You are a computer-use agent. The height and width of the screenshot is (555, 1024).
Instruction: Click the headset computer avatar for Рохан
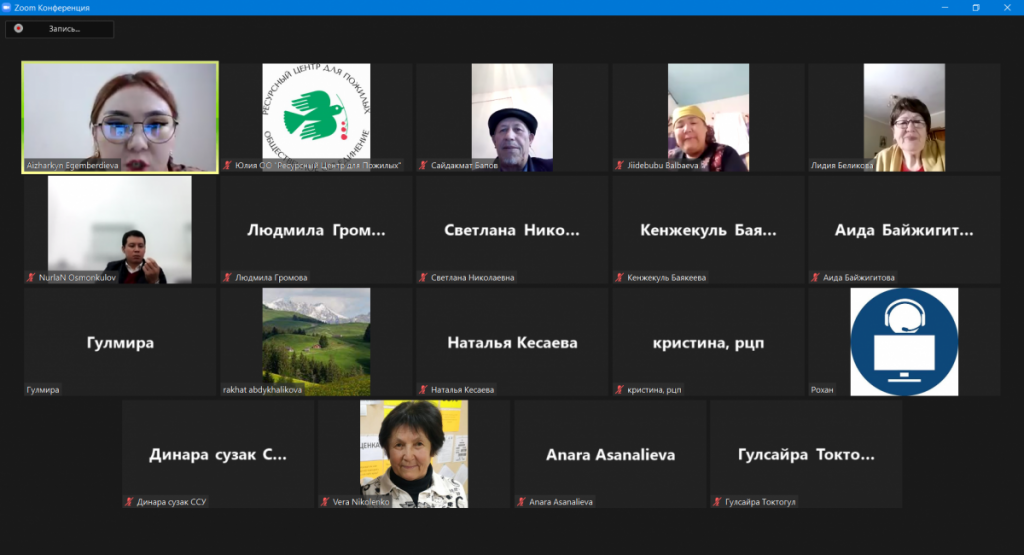(904, 341)
